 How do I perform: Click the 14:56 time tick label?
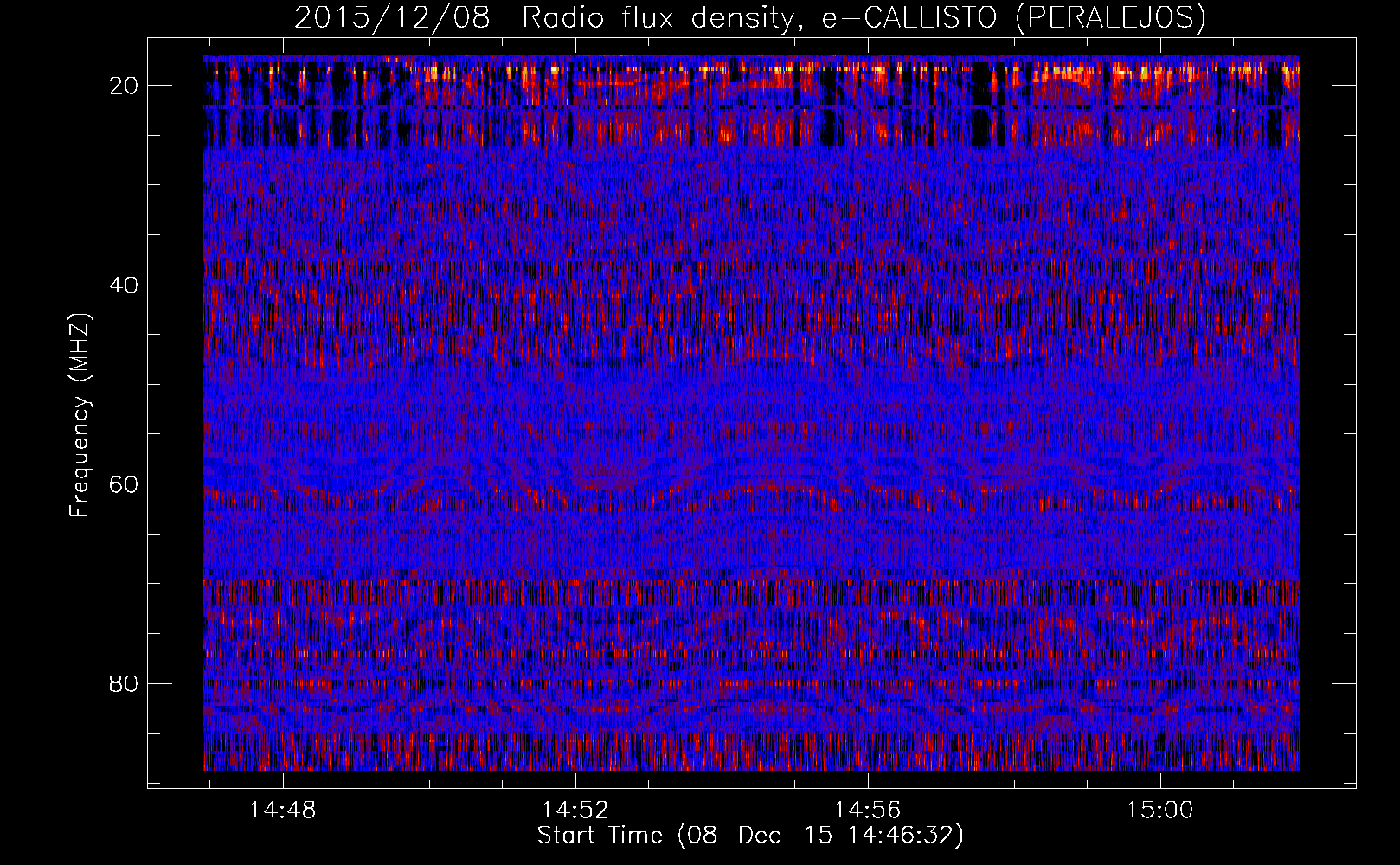pyautogui.click(x=867, y=810)
